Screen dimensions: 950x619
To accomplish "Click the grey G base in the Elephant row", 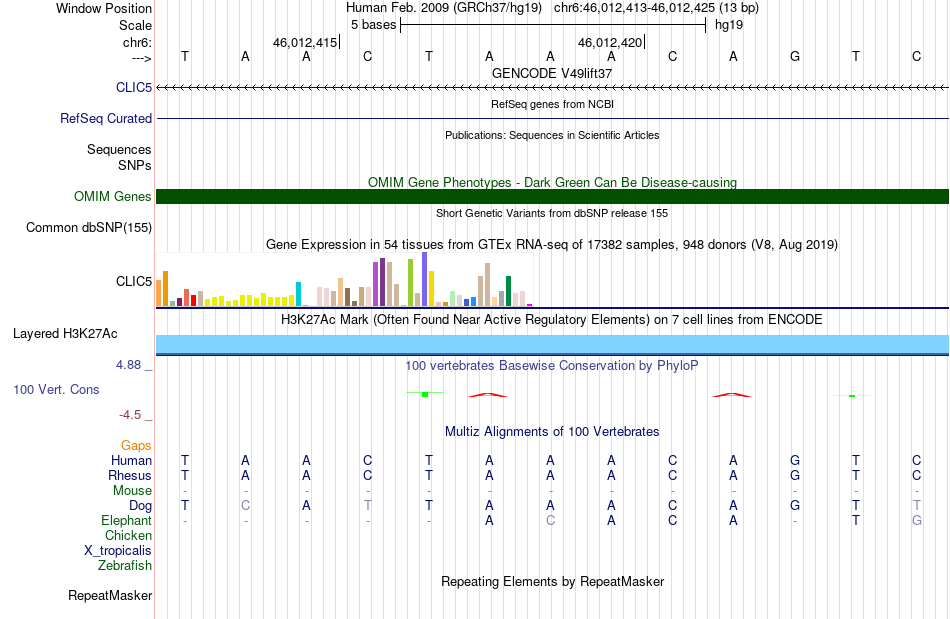I will pos(917,521).
